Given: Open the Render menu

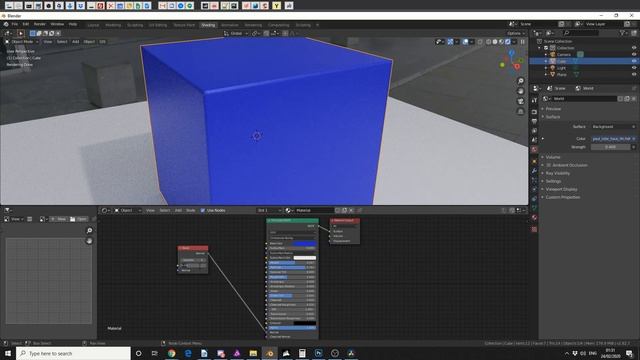Looking at the screenshot, I should click(40, 24).
